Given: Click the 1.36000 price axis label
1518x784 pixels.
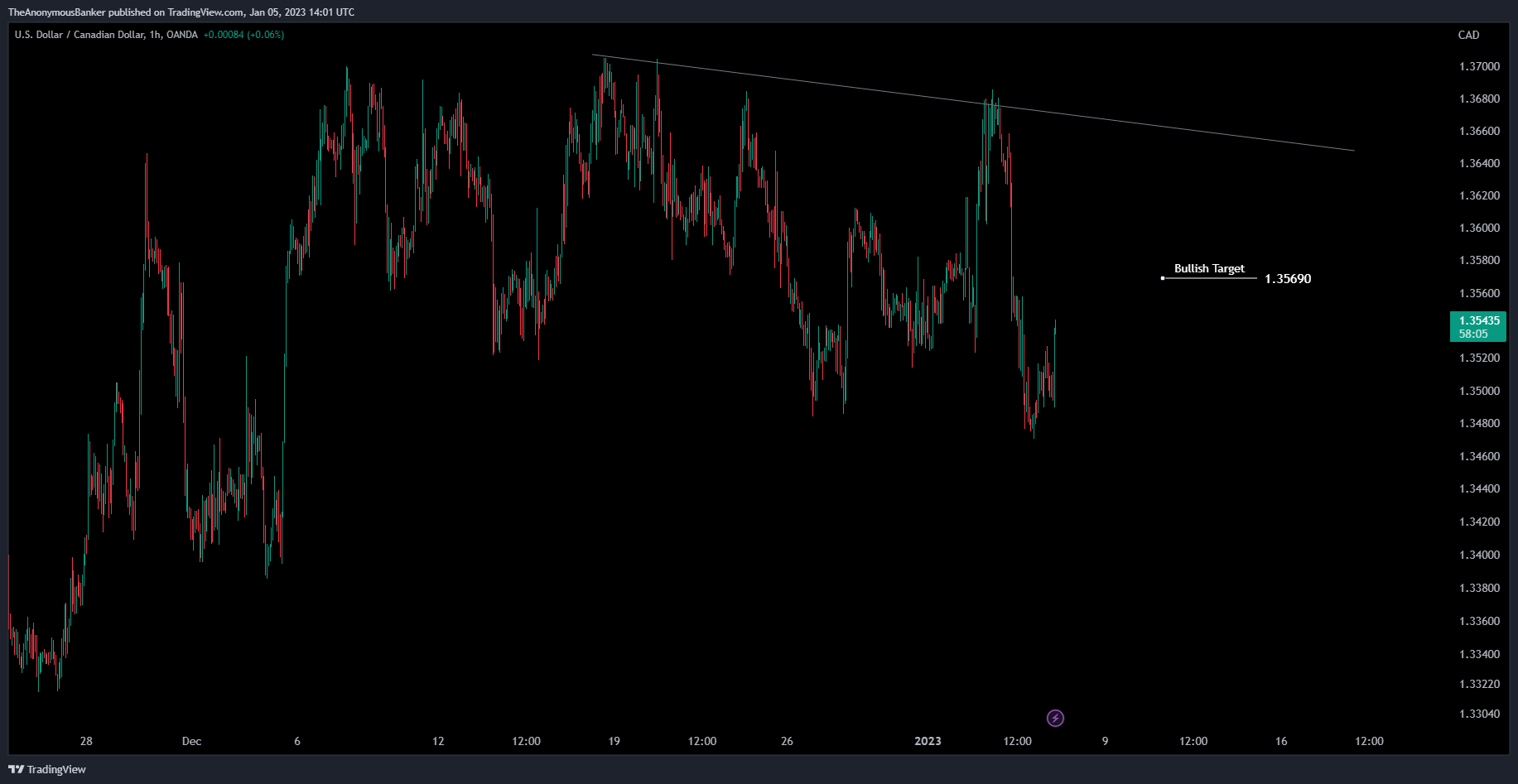Looking at the screenshot, I should pos(1479,228).
